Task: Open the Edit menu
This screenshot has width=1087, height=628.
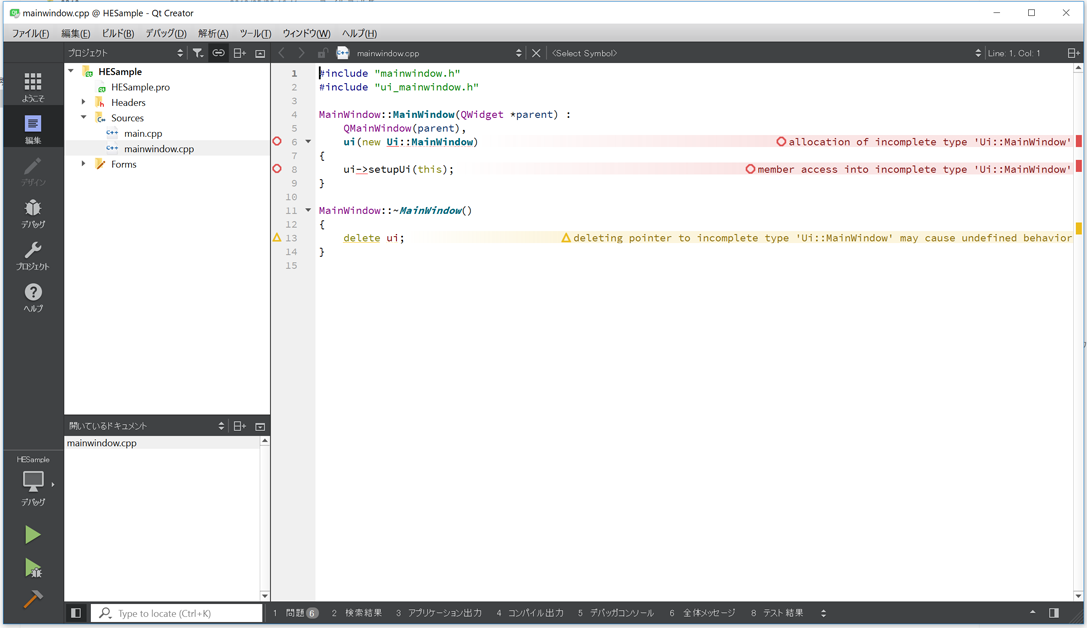Action: point(76,33)
